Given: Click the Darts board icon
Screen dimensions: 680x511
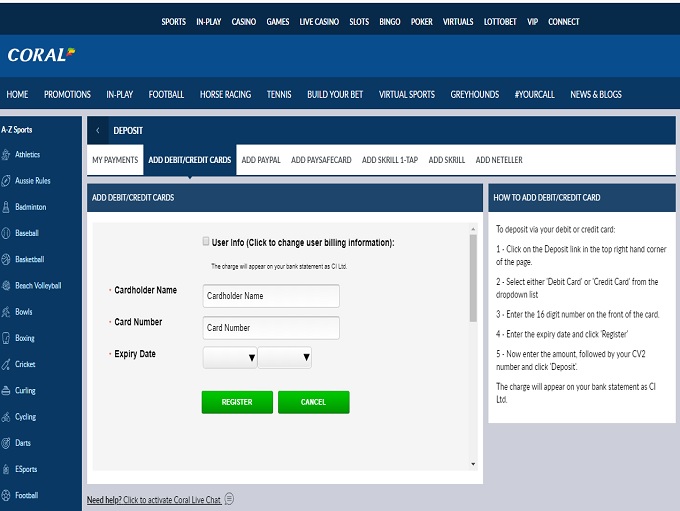Looking at the screenshot, I should click(x=6, y=443).
